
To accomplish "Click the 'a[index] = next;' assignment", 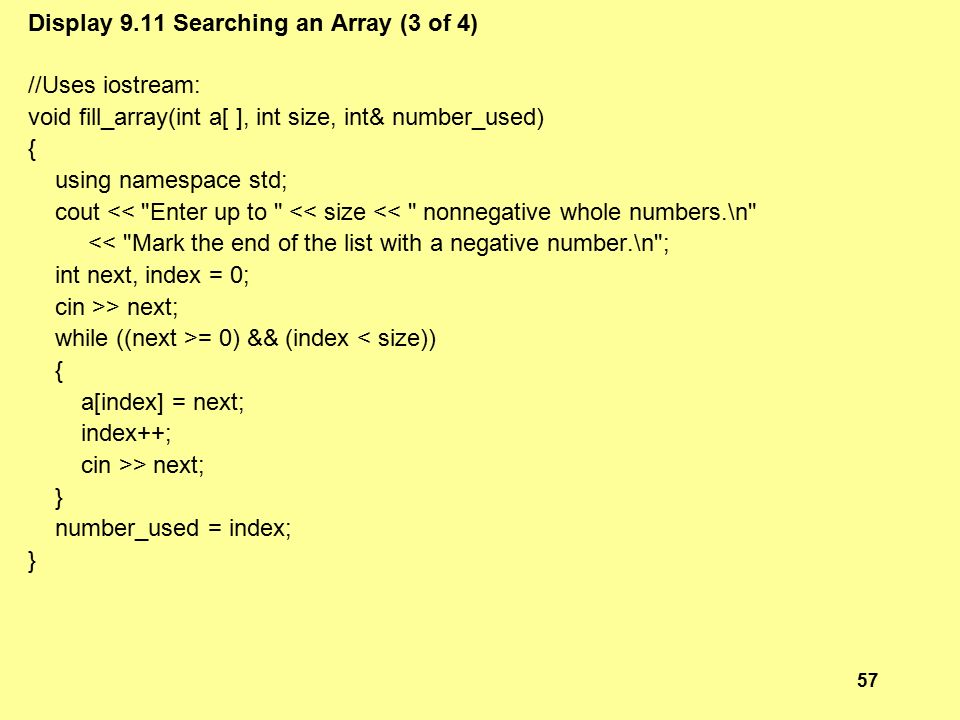I will 162,402.
